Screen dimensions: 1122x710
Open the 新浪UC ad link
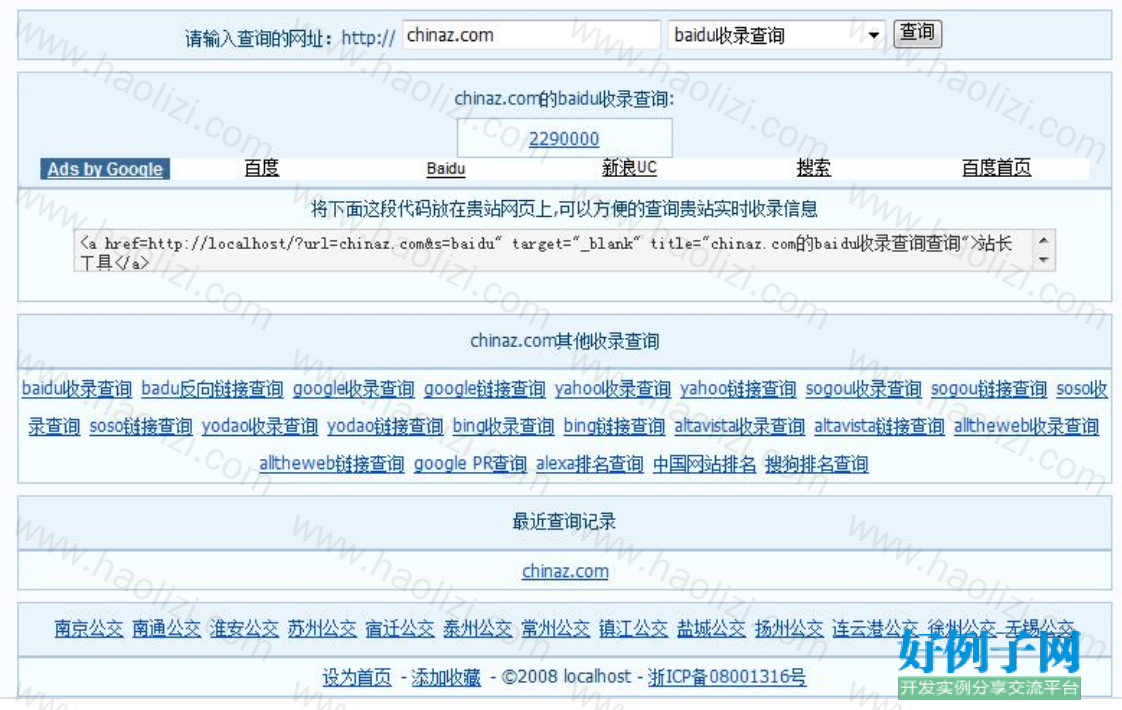click(629, 167)
